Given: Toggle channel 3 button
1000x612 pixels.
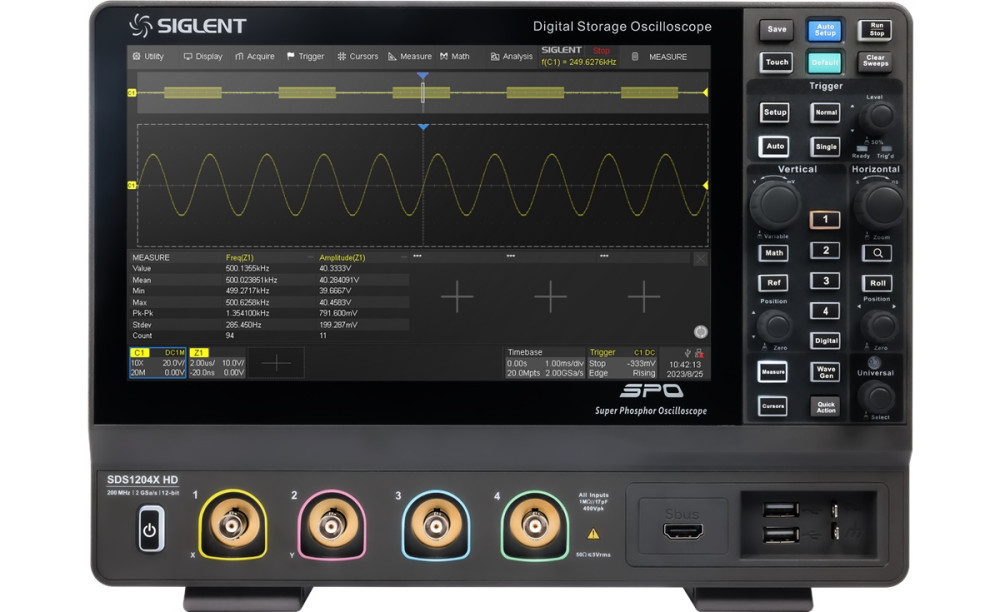Looking at the screenshot, I should [825, 280].
